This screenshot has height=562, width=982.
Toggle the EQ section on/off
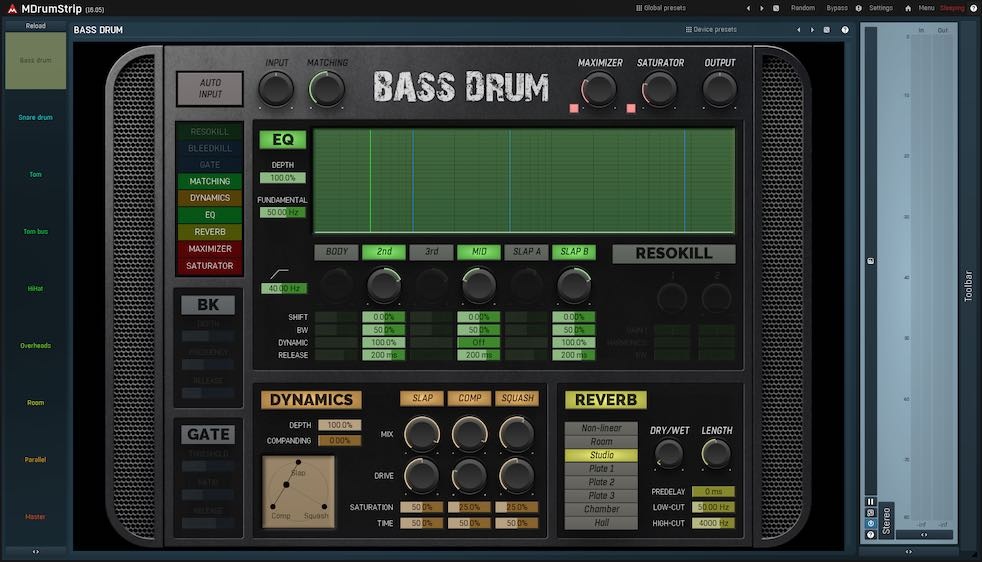[283, 140]
